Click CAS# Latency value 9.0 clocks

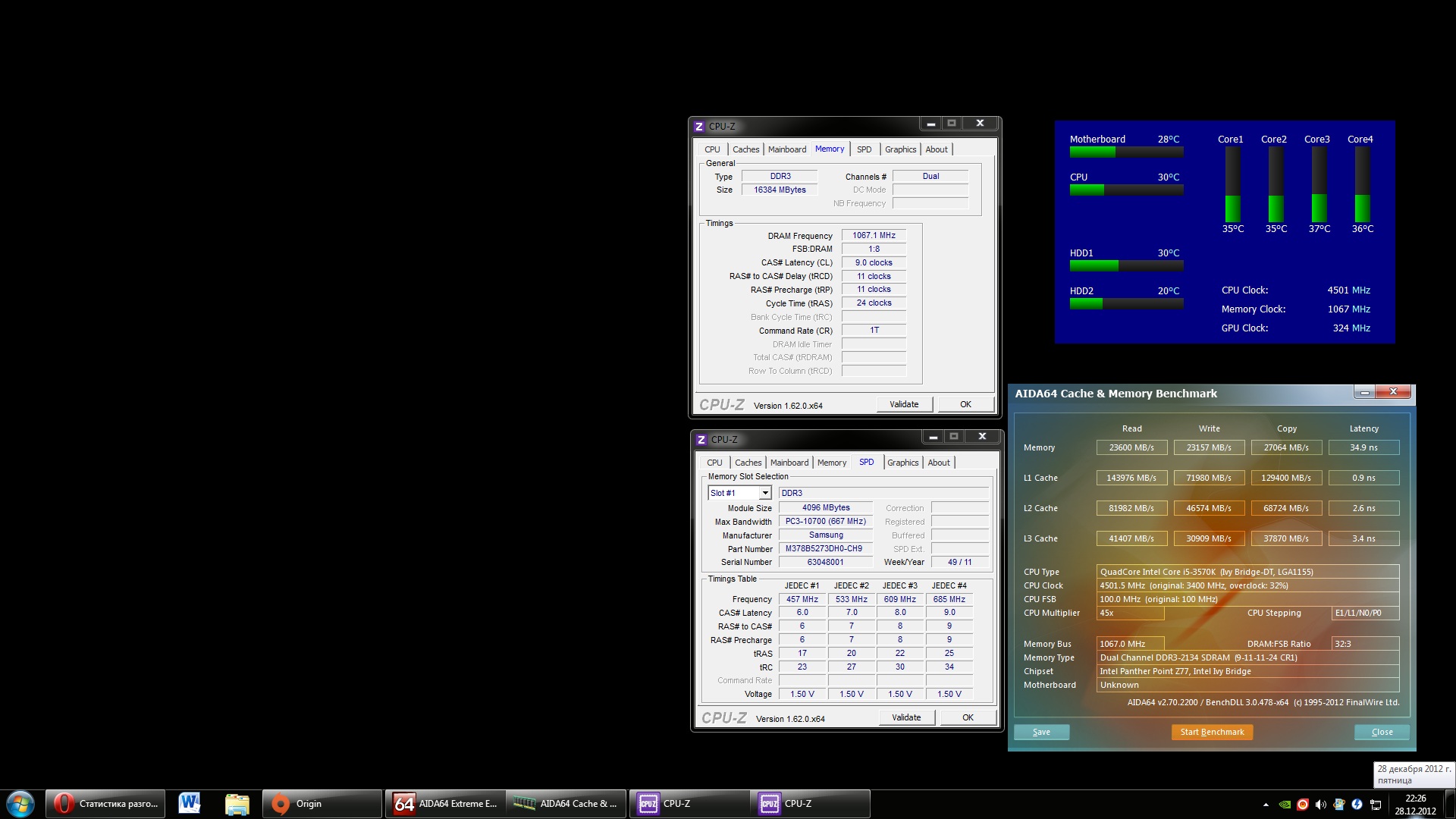874,262
